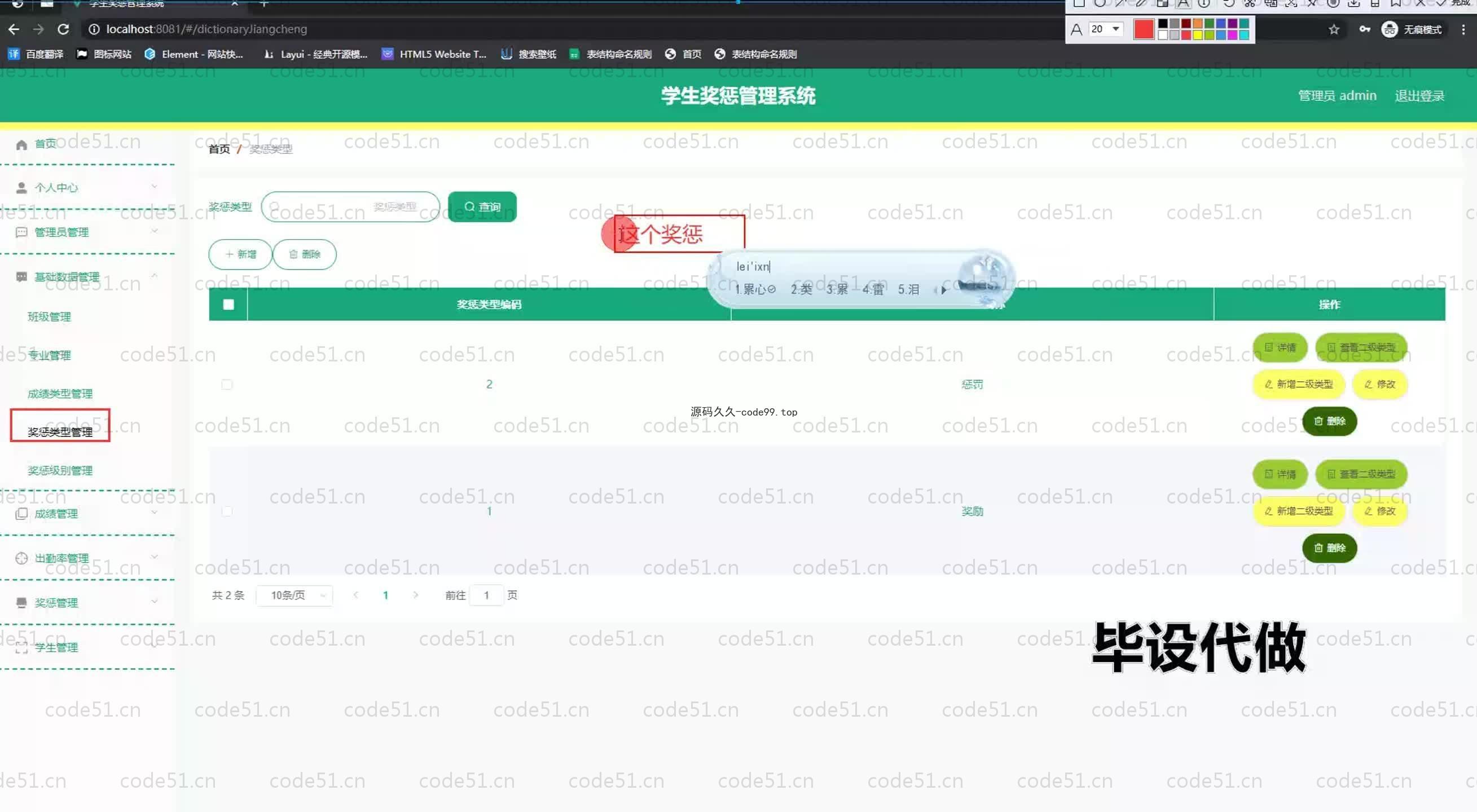Click search magnifier inside 奖惩类型 input

point(274,206)
